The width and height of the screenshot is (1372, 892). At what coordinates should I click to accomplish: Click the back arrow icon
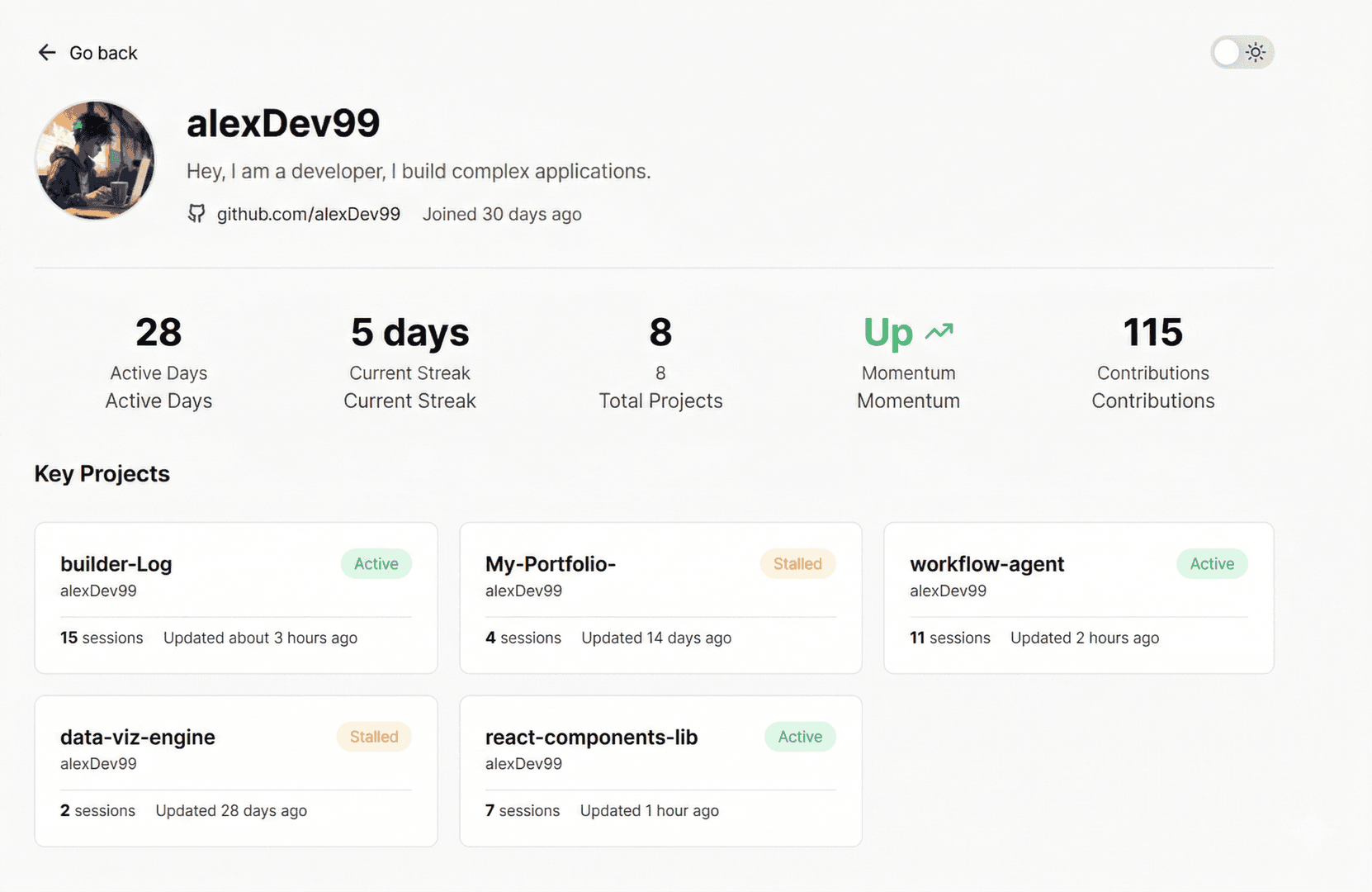(x=47, y=52)
